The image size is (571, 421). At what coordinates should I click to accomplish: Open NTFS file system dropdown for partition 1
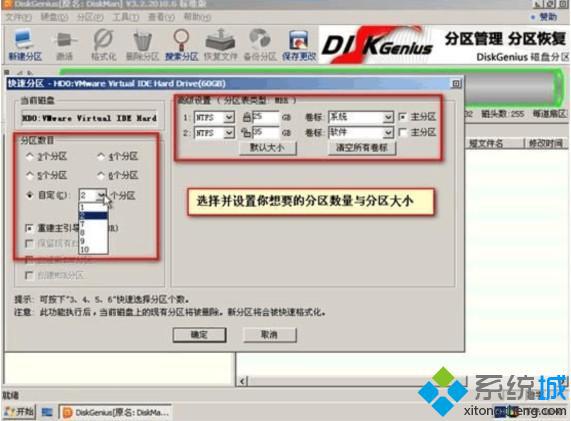pos(229,117)
